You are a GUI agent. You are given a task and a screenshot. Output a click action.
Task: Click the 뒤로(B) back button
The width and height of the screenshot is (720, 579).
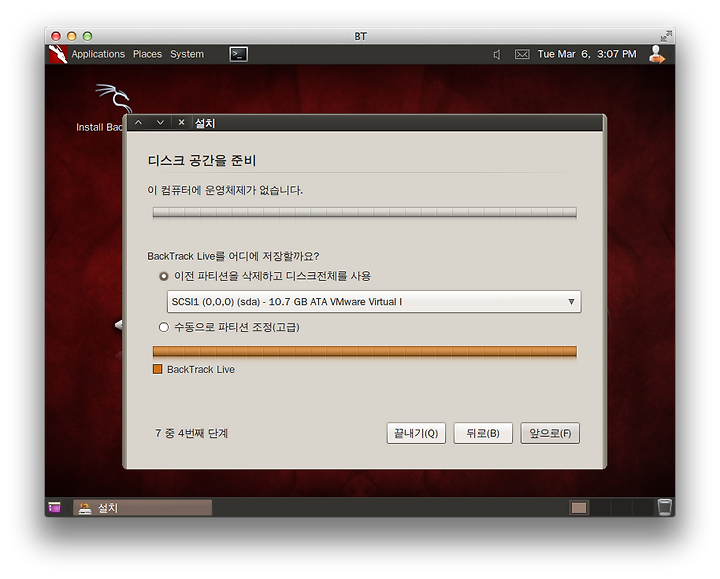point(483,433)
